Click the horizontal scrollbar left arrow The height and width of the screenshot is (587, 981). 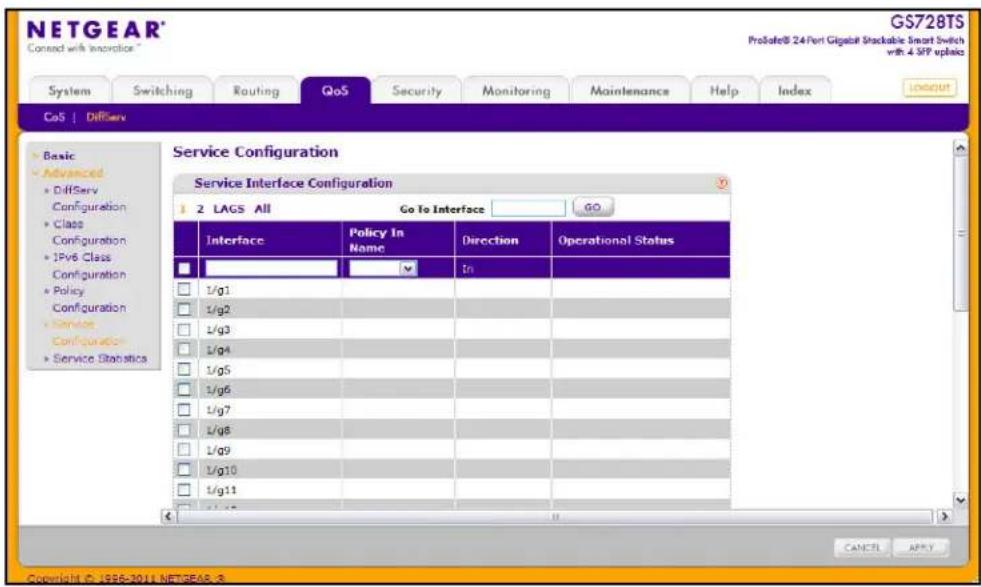(168, 516)
